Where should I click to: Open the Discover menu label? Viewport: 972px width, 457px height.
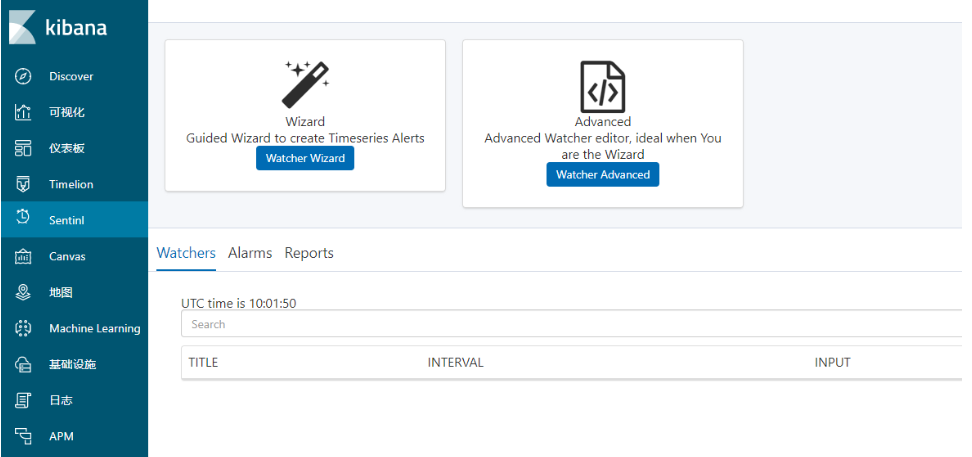(x=71, y=76)
